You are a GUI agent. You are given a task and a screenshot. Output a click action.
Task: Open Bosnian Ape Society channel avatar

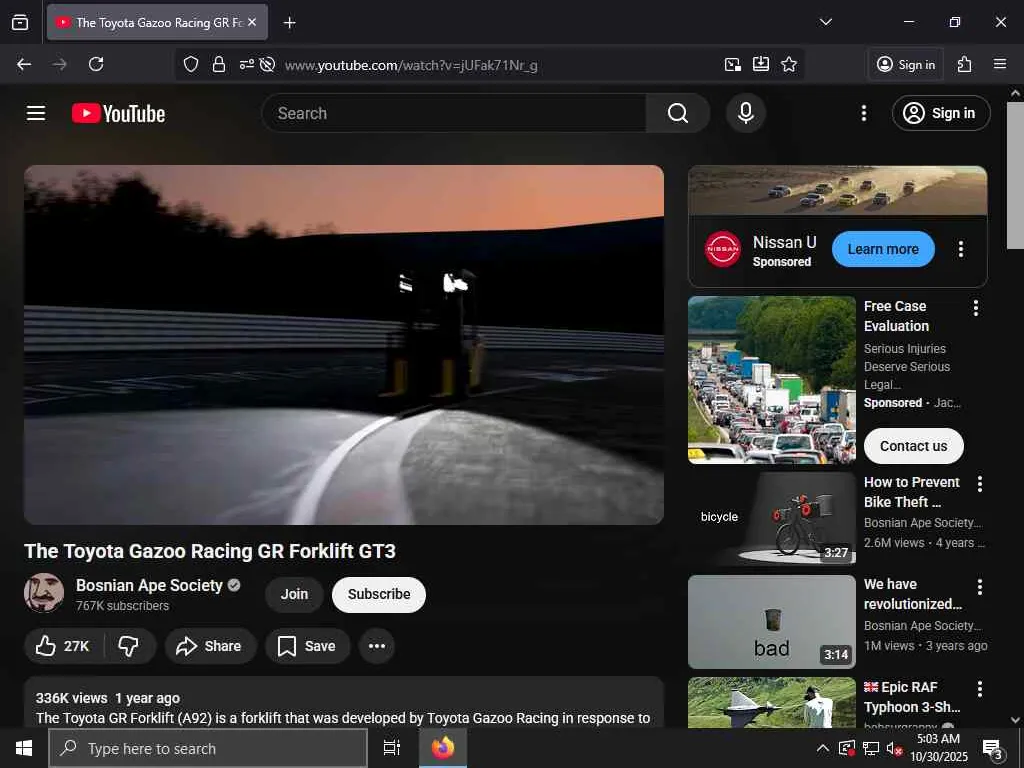44,593
